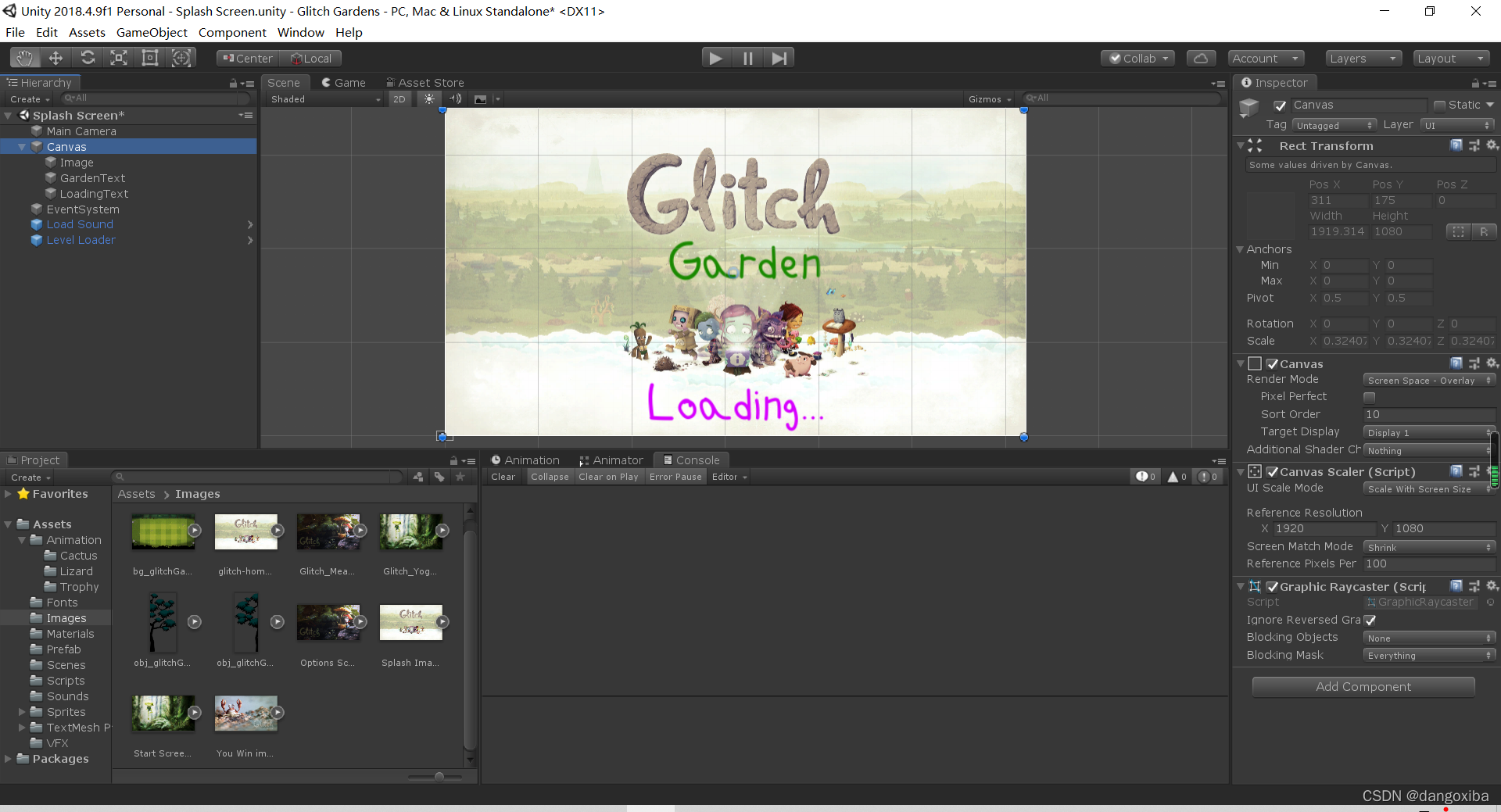Click the Add Component button
The height and width of the screenshot is (812, 1501).
tap(1363, 687)
